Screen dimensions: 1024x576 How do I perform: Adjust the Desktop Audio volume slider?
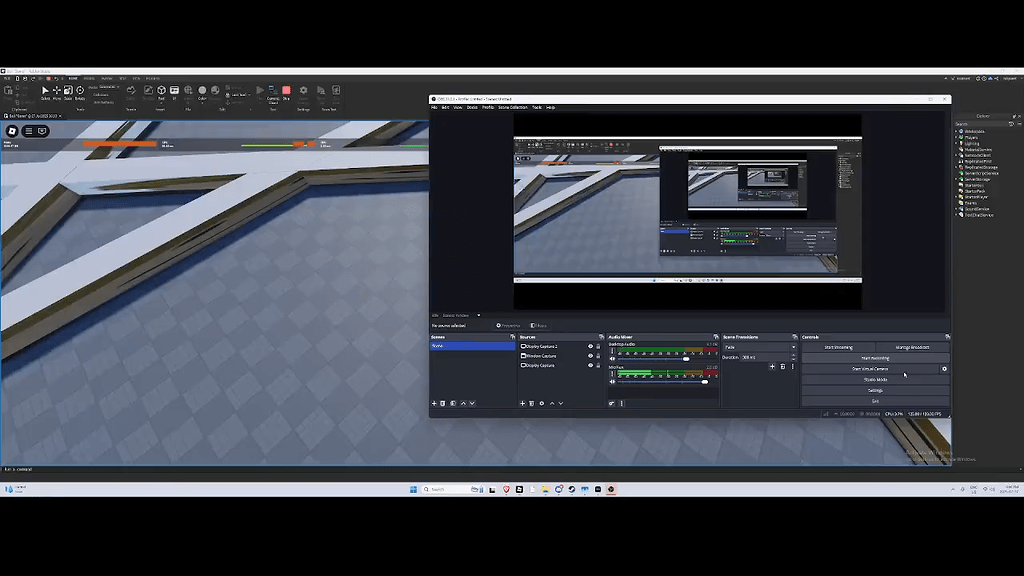(x=686, y=359)
